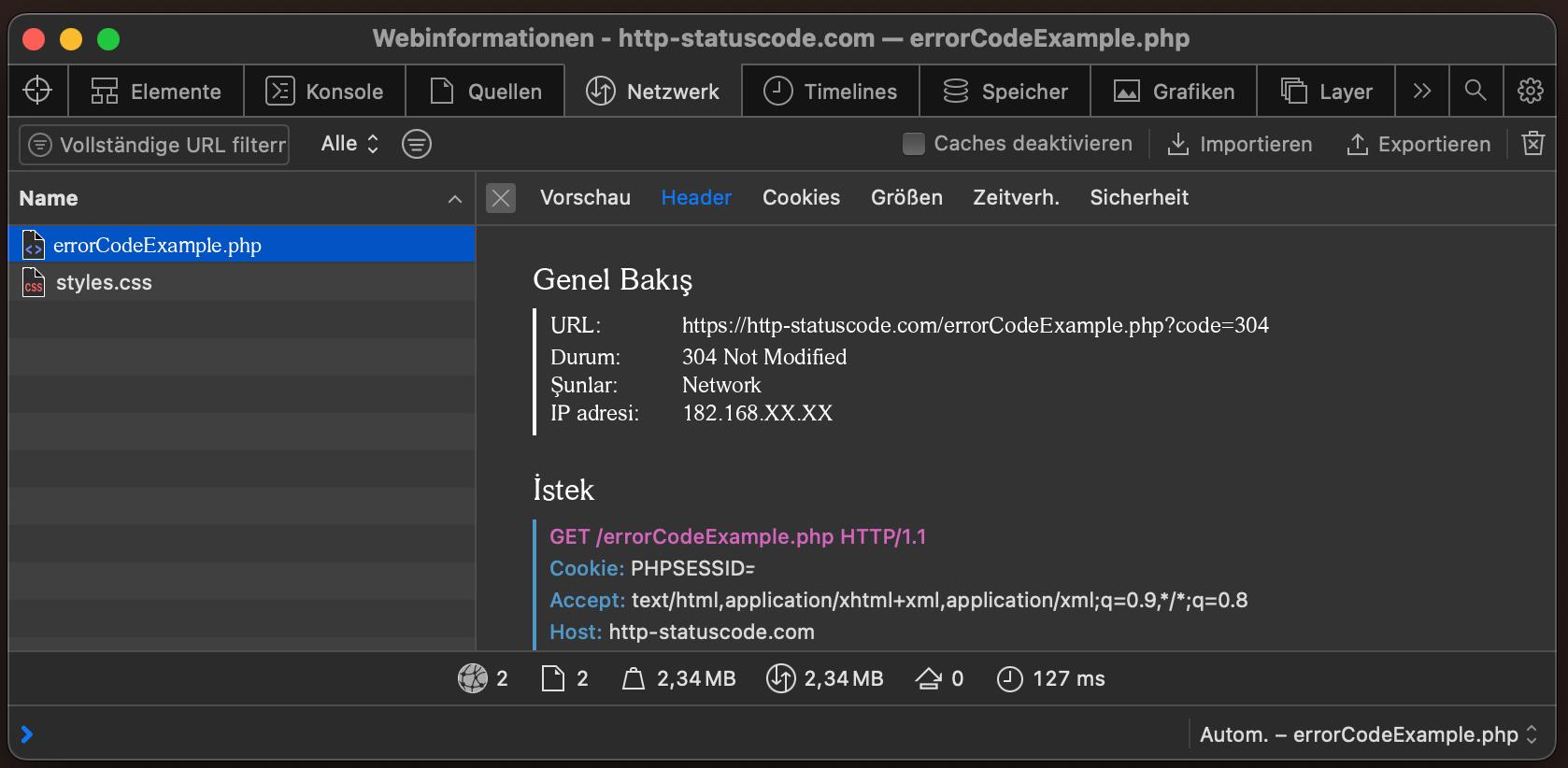Focus the Vollständige URL filter field
Screen dimensions: 1568x768
[154, 145]
